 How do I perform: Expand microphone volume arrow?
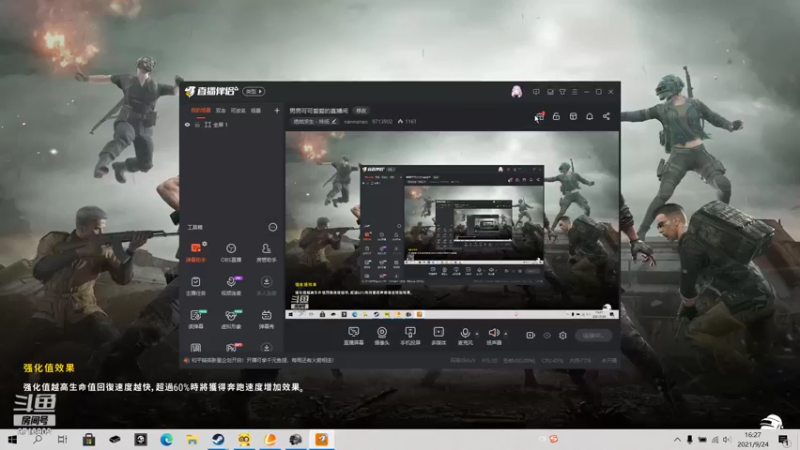pos(477,334)
